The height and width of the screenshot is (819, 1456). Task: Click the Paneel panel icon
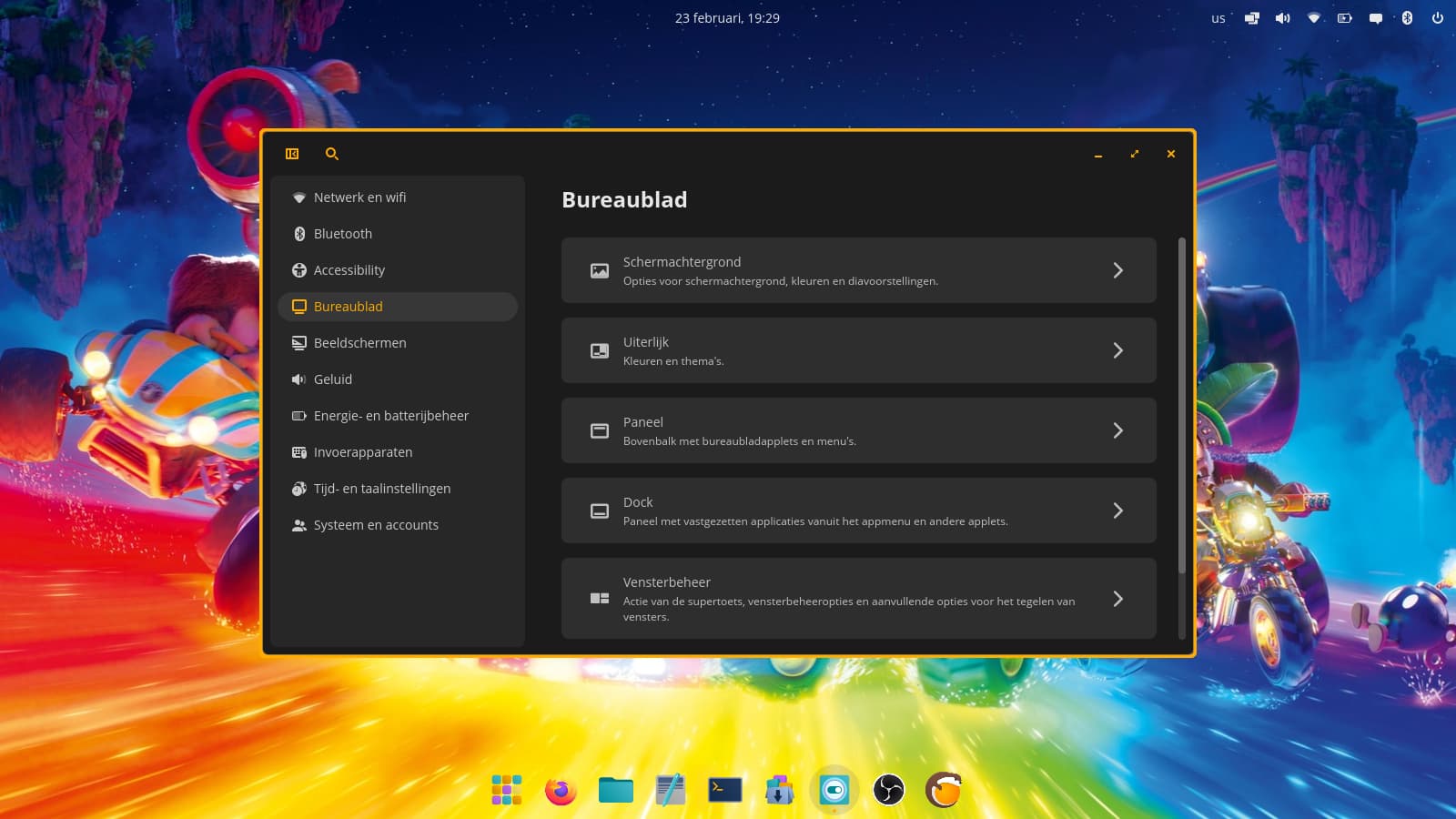click(600, 430)
